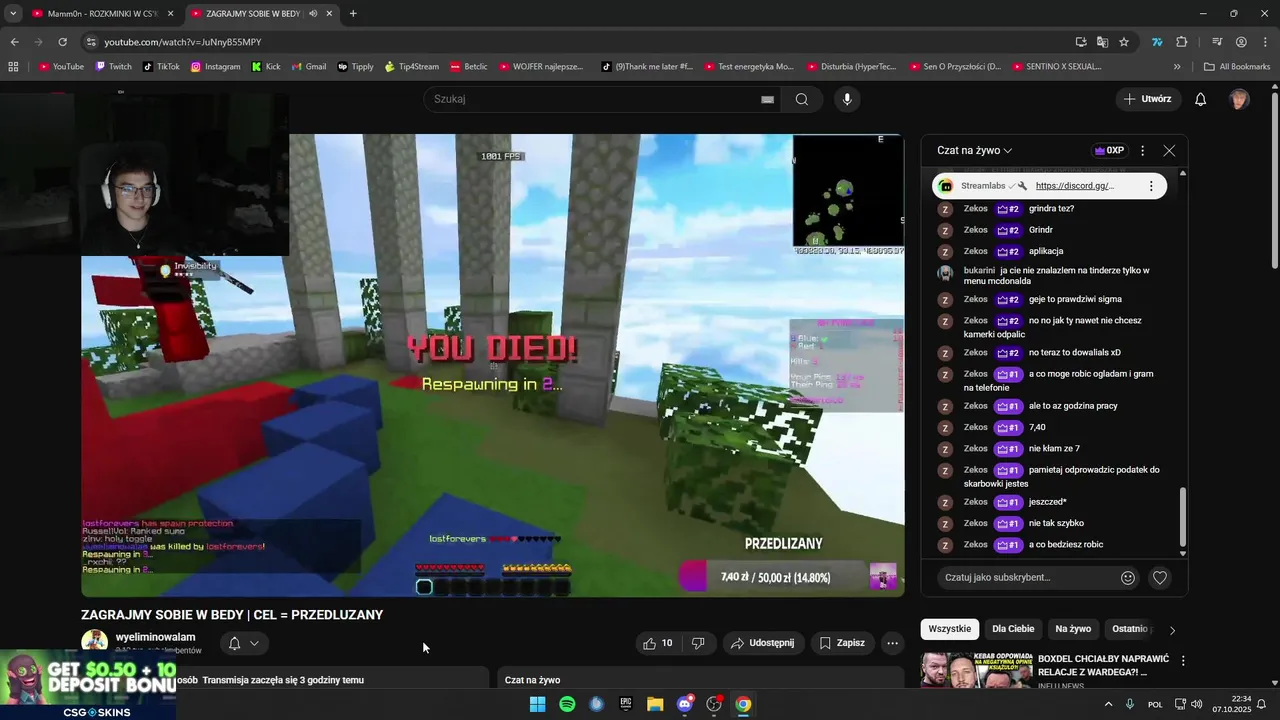This screenshot has height=720, width=1280.
Task: Select the Na żywo filter chip
Action: pyautogui.click(x=1073, y=629)
